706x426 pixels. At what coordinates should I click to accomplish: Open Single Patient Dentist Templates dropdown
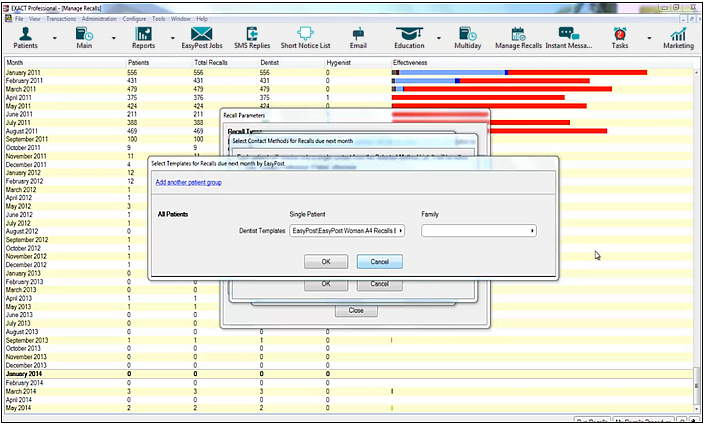coord(347,231)
